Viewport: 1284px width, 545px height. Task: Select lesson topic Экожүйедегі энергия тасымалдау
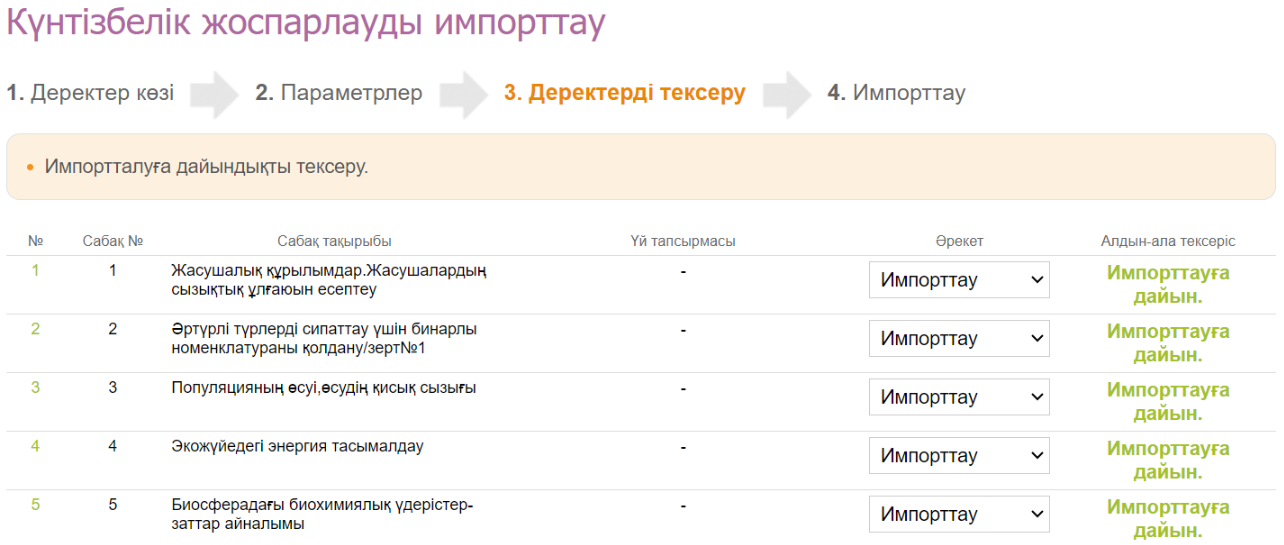point(297,446)
